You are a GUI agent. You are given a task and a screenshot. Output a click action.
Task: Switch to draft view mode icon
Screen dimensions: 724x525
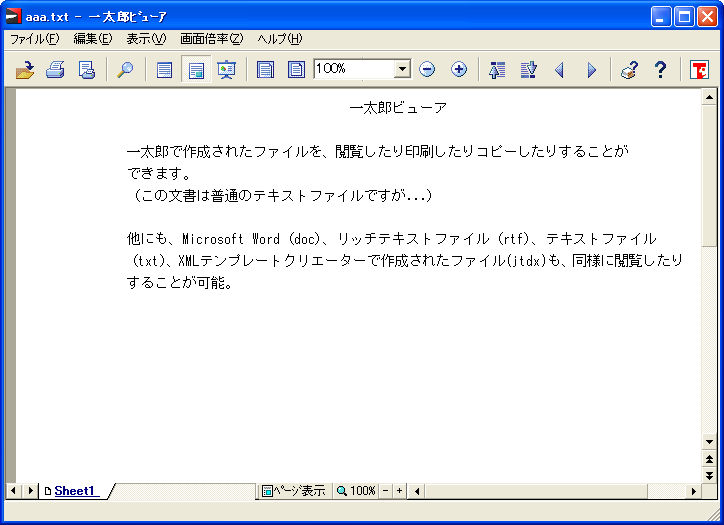[x=164, y=70]
